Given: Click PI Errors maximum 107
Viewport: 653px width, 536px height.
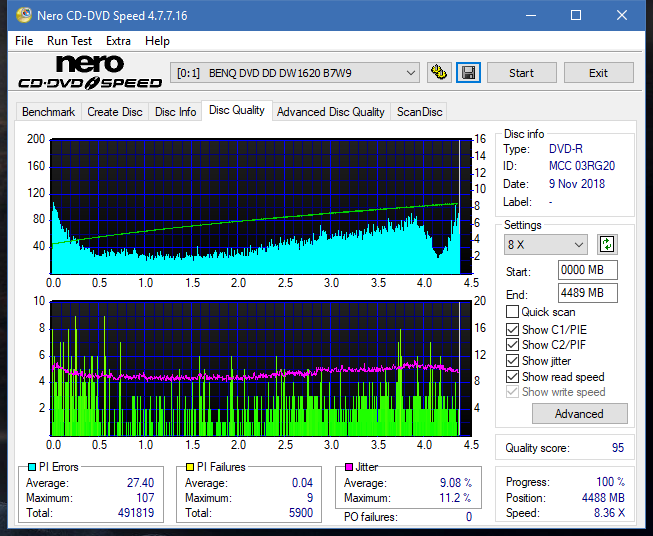Looking at the screenshot, I should (145, 498).
